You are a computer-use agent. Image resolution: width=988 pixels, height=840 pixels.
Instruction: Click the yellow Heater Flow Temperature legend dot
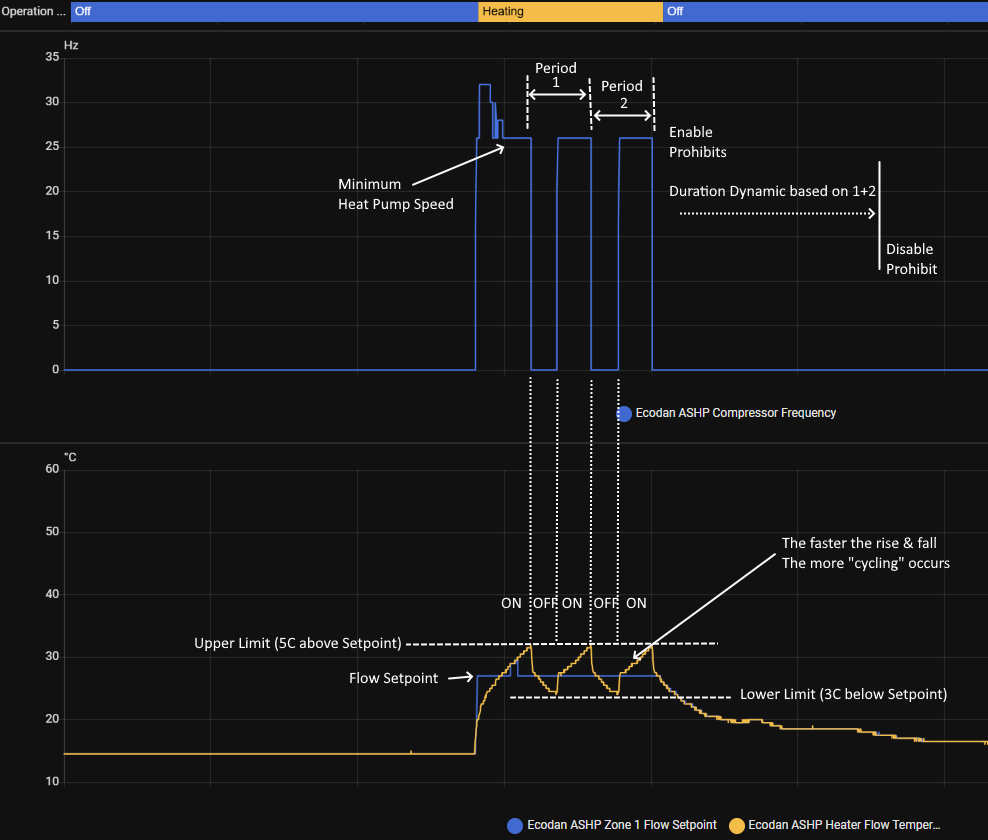click(x=737, y=825)
